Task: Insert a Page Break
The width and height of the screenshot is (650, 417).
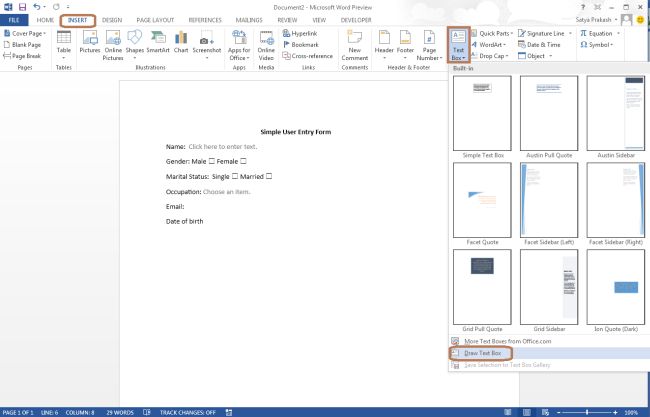Action: pos(22,56)
